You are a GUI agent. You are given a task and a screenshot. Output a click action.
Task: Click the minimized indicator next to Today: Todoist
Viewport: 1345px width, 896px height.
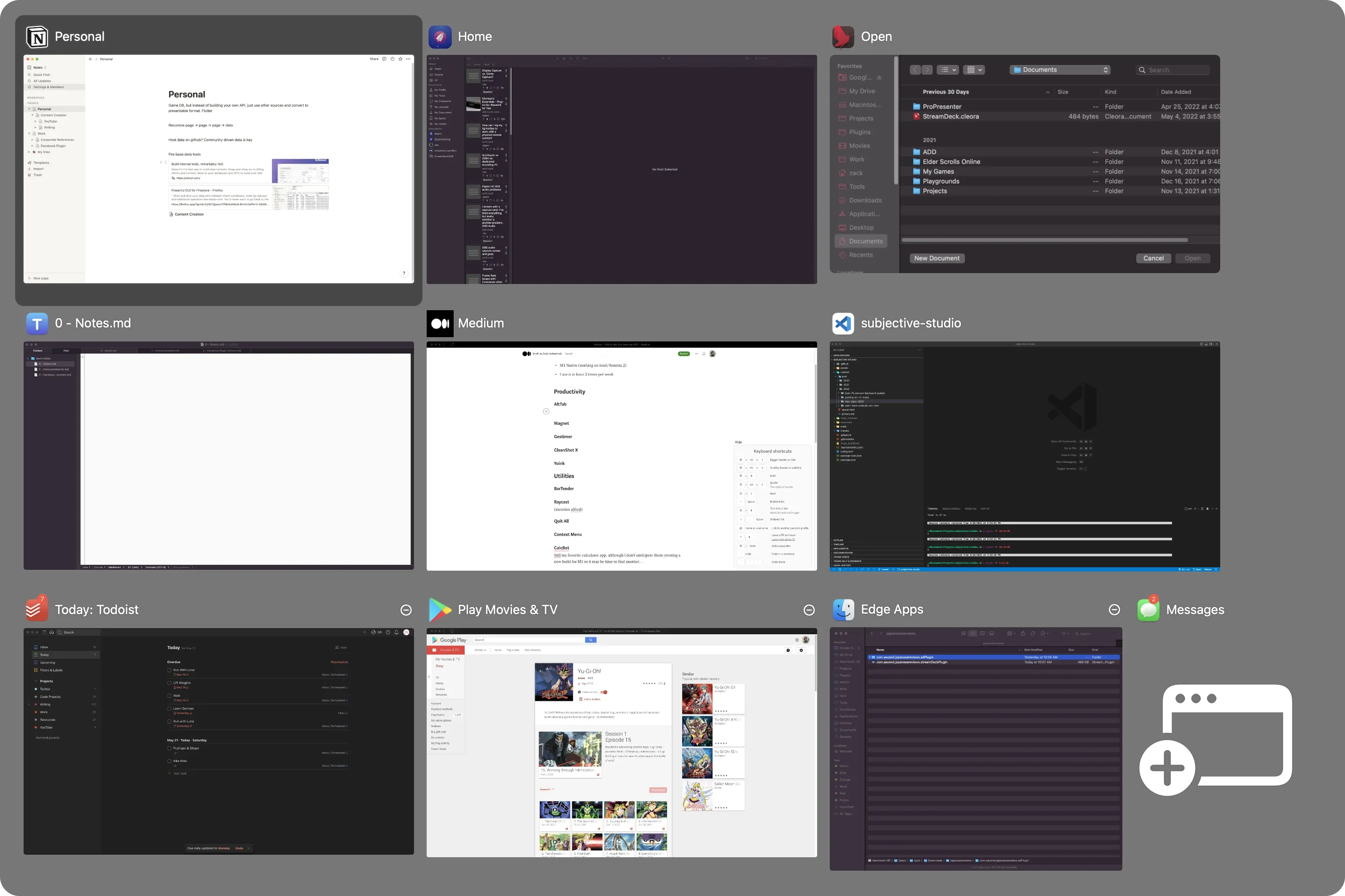(406, 610)
